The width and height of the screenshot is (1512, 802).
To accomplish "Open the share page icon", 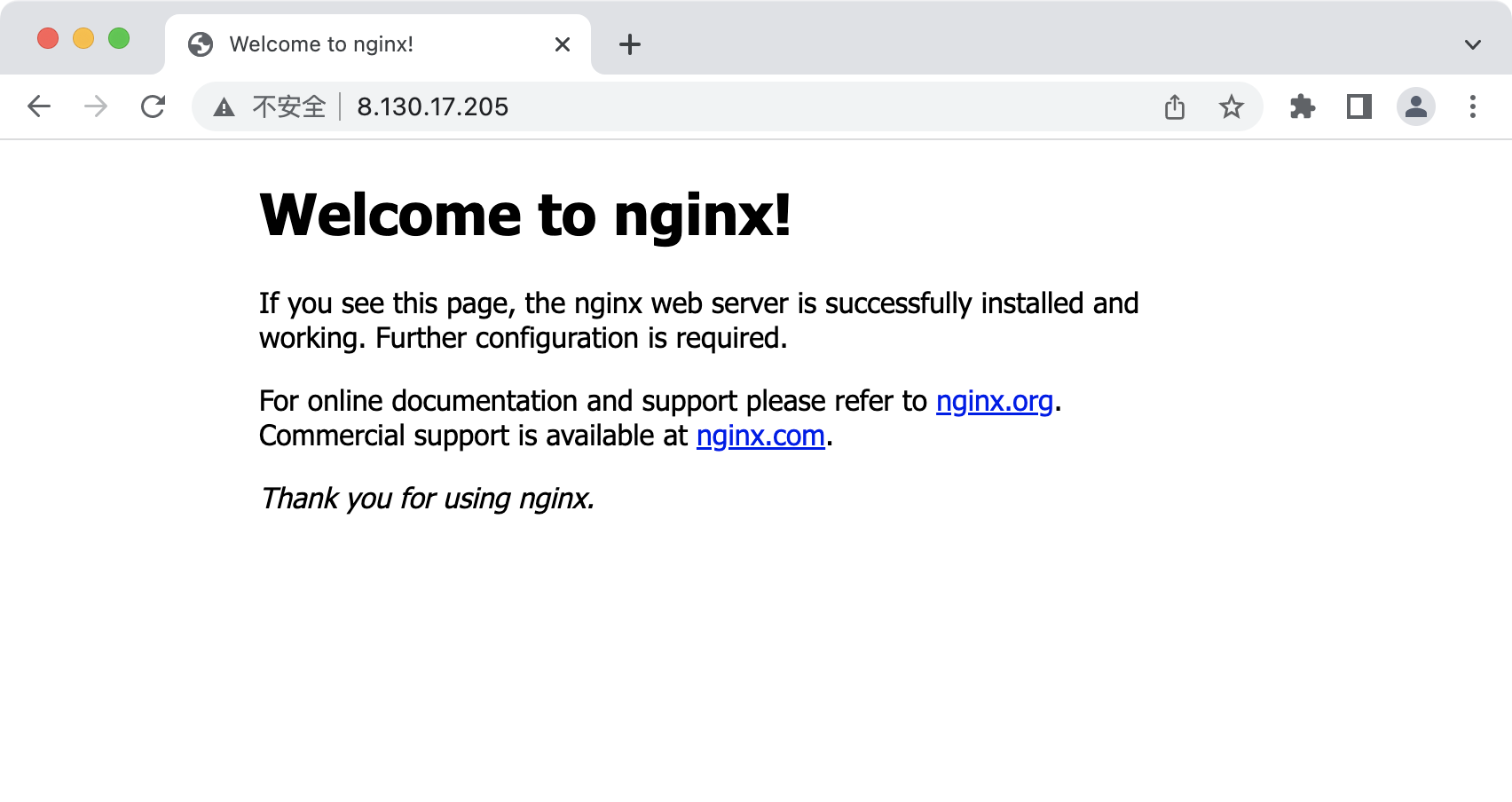I will click(1174, 107).
